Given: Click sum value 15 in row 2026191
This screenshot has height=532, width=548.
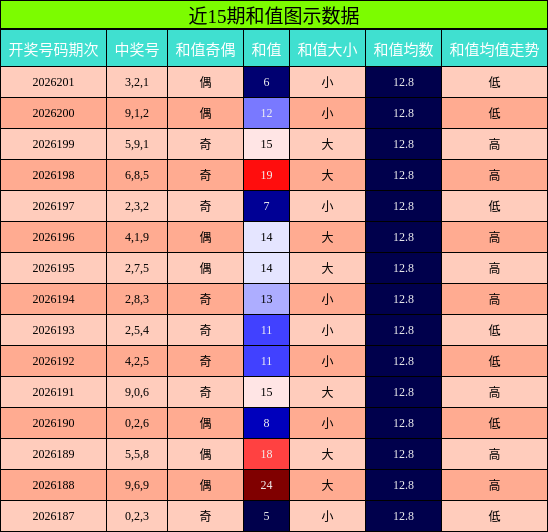Looking at the screenshot, I should point(267,392).
